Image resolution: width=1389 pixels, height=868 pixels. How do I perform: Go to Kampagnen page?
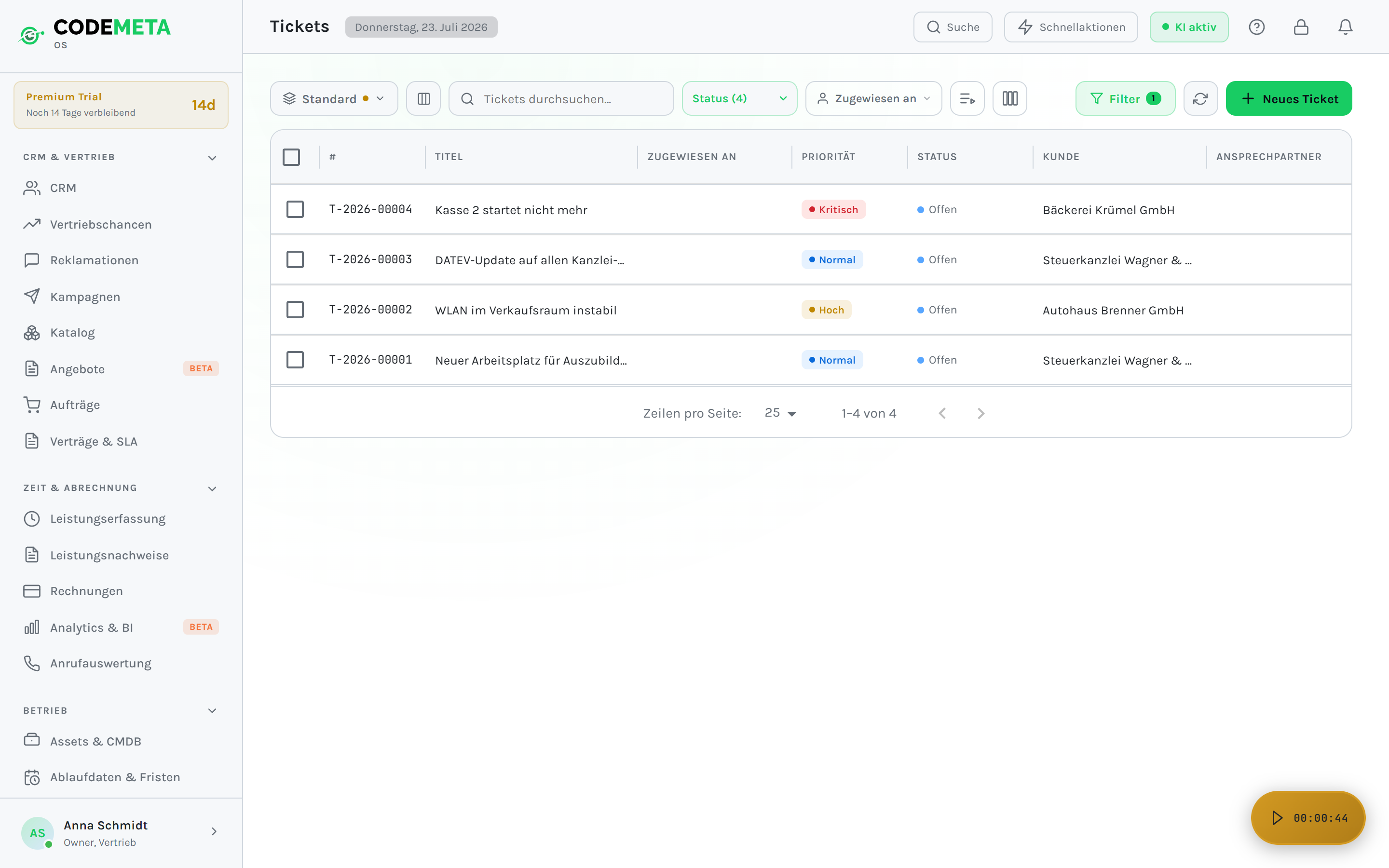coord(121,297)
